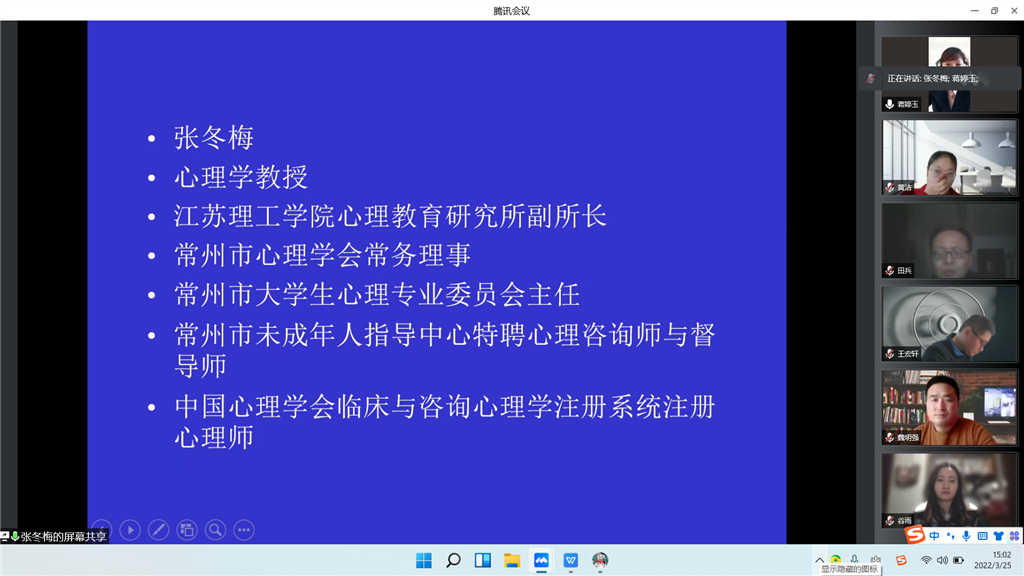Restore down the Tencent Meeting window

click(x=995, y=10)
